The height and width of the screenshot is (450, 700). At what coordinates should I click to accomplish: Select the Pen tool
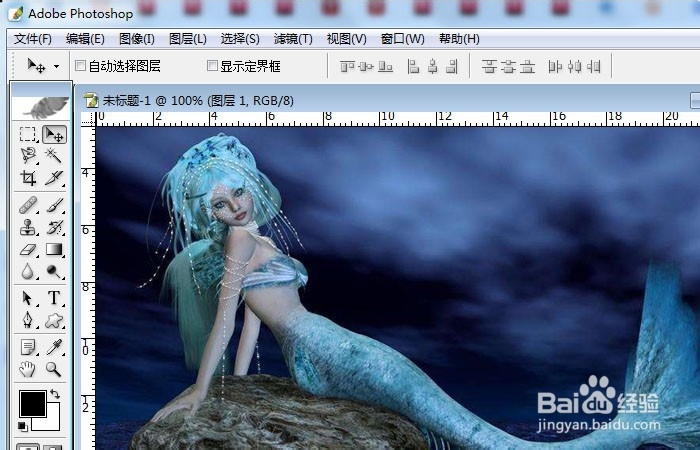(28, 320)
